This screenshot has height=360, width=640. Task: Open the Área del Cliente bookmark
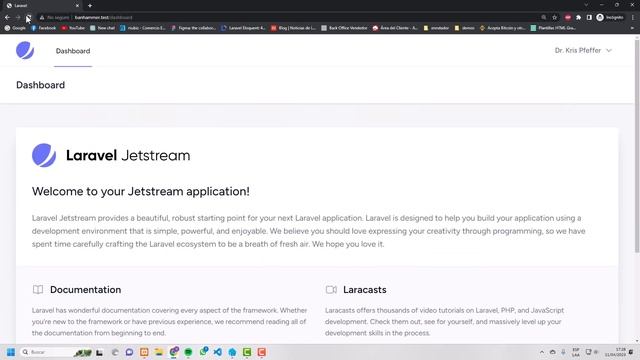click(x=395, y=28)
